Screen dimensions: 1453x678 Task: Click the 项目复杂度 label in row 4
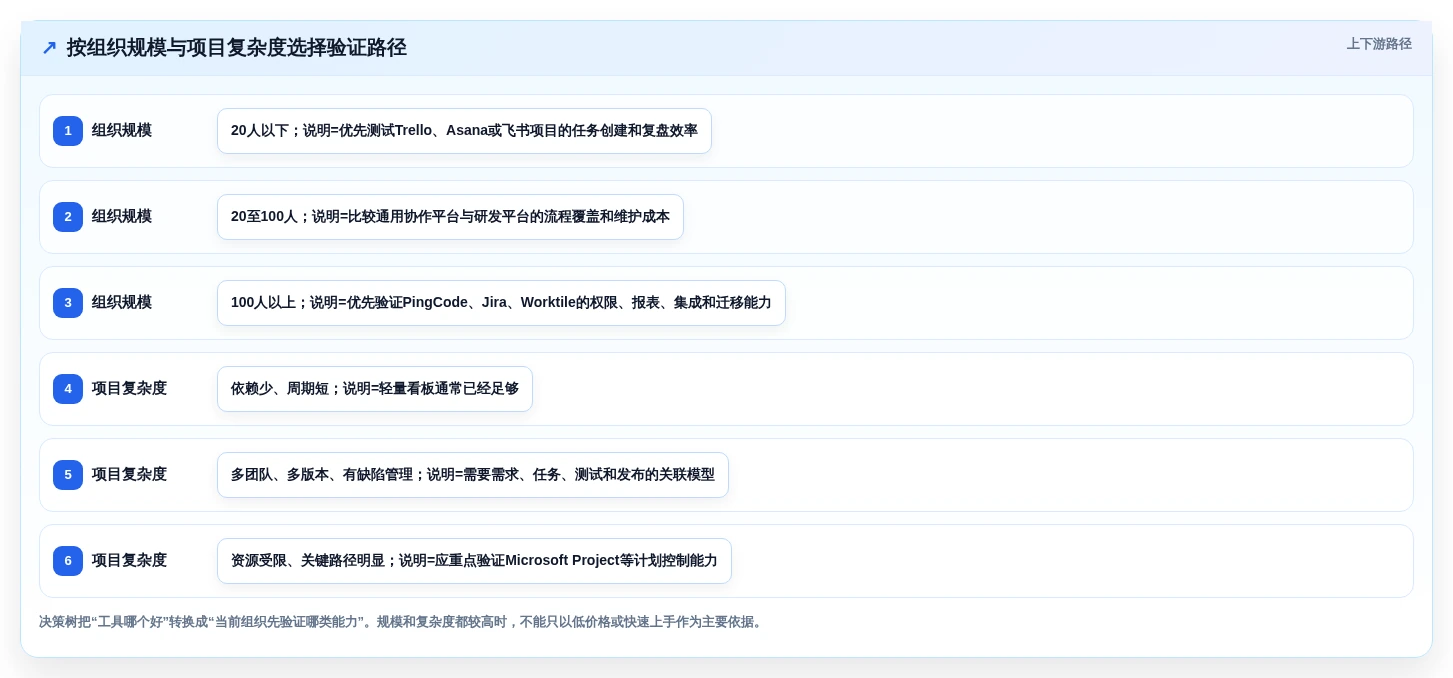point(129,389)
